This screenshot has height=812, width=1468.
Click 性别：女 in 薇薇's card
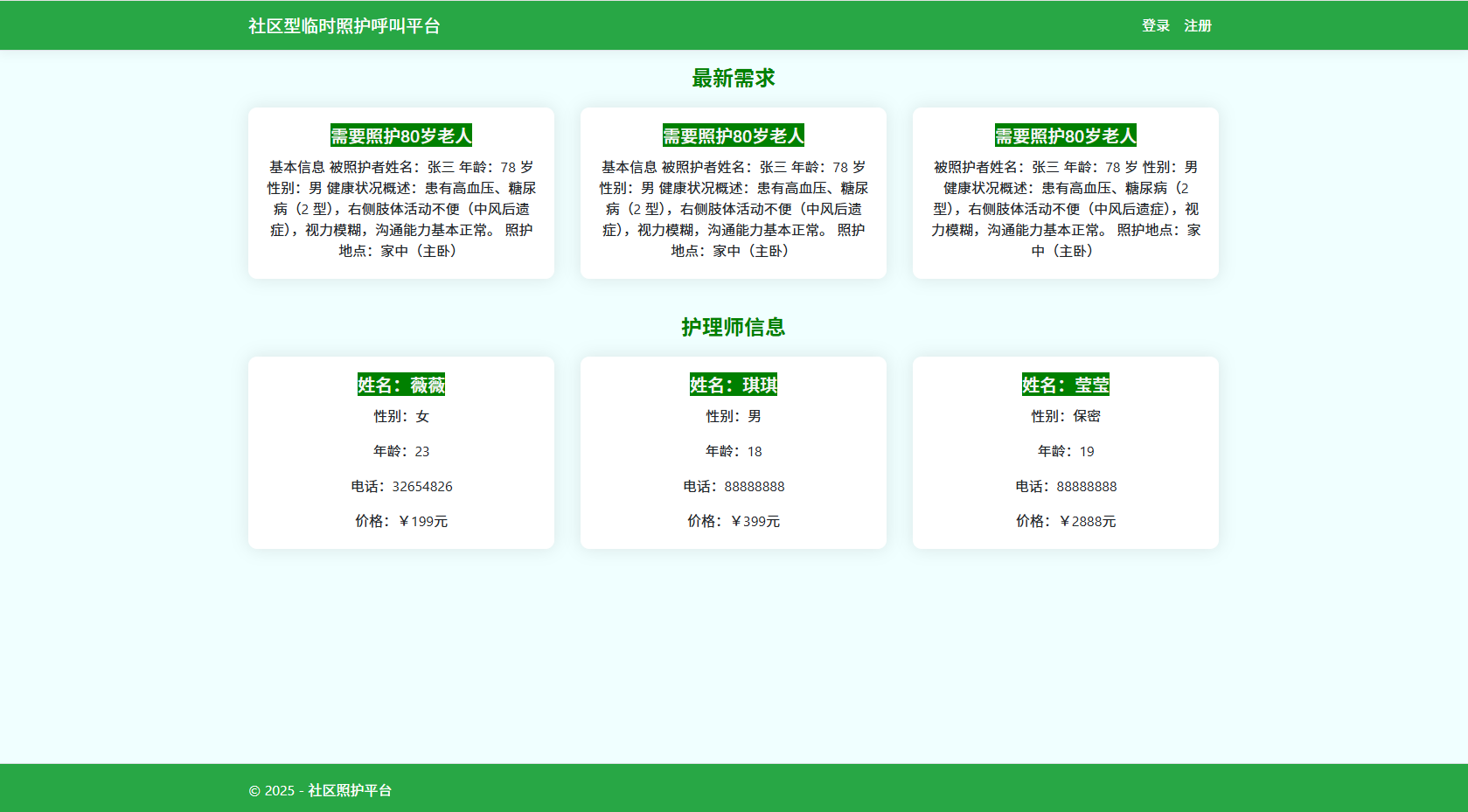tap(401, 416)
